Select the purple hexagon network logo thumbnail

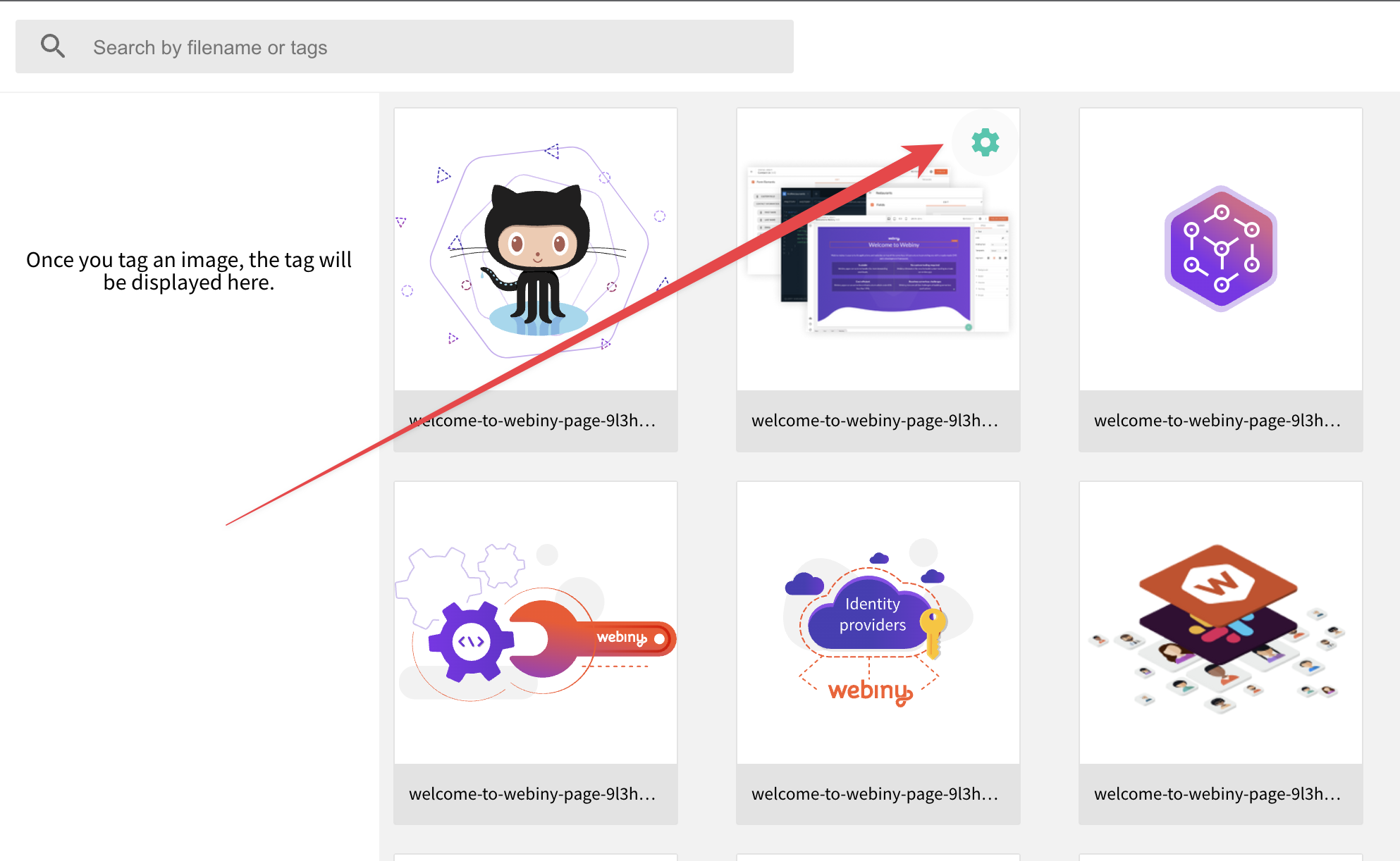[x=1221, y=249]
